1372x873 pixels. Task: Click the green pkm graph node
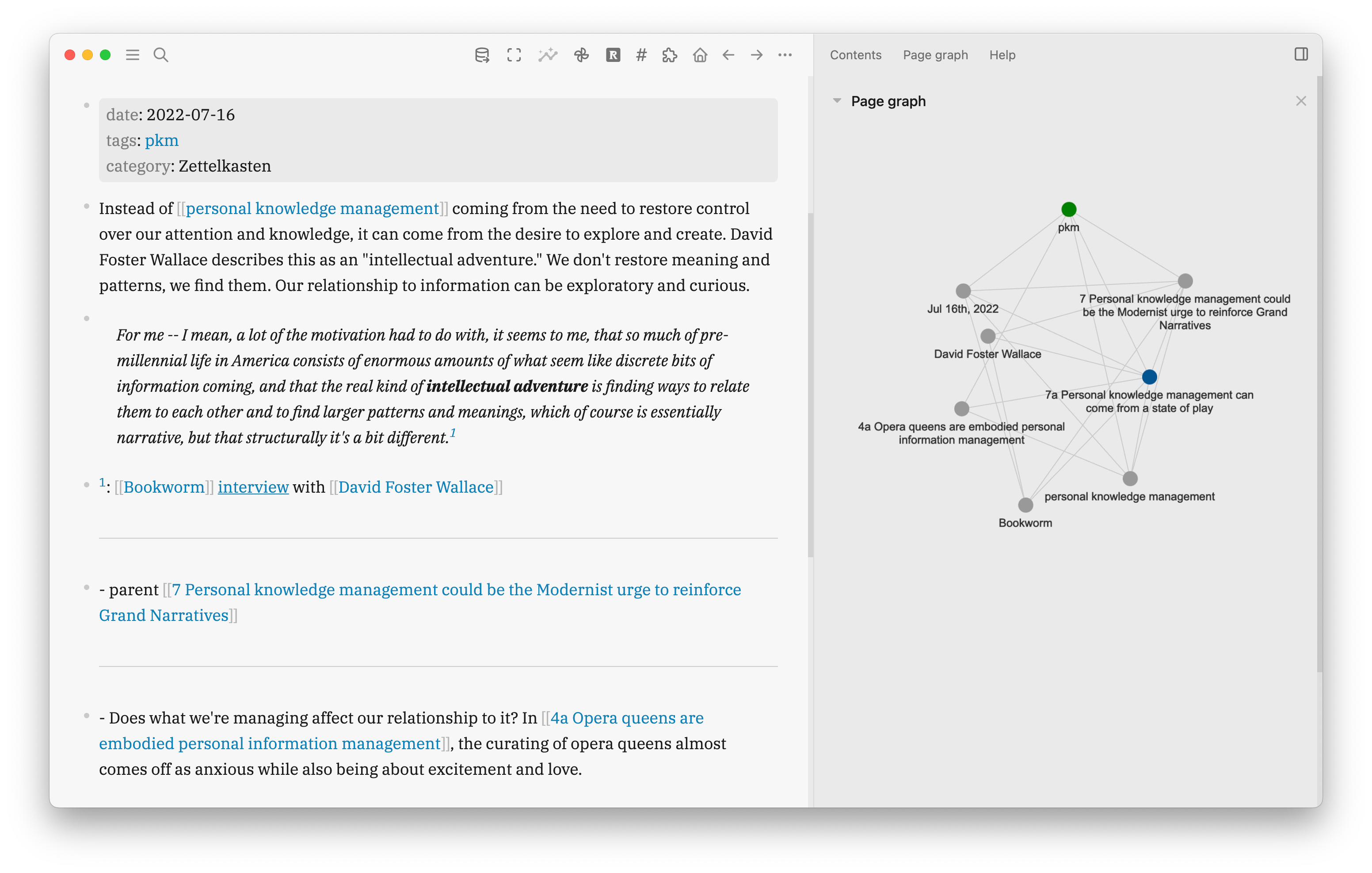click(x=1068, y=209)
